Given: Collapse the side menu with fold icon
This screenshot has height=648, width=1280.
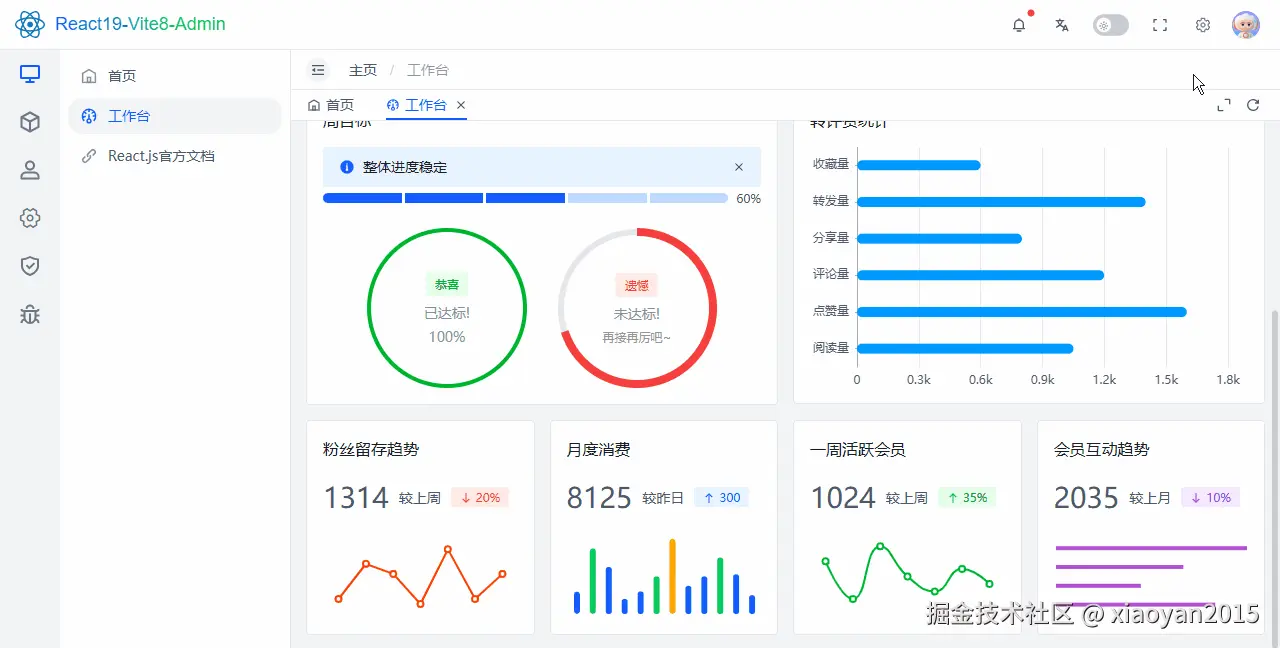Looking at the screenshot, I should (x=318, y=70).
